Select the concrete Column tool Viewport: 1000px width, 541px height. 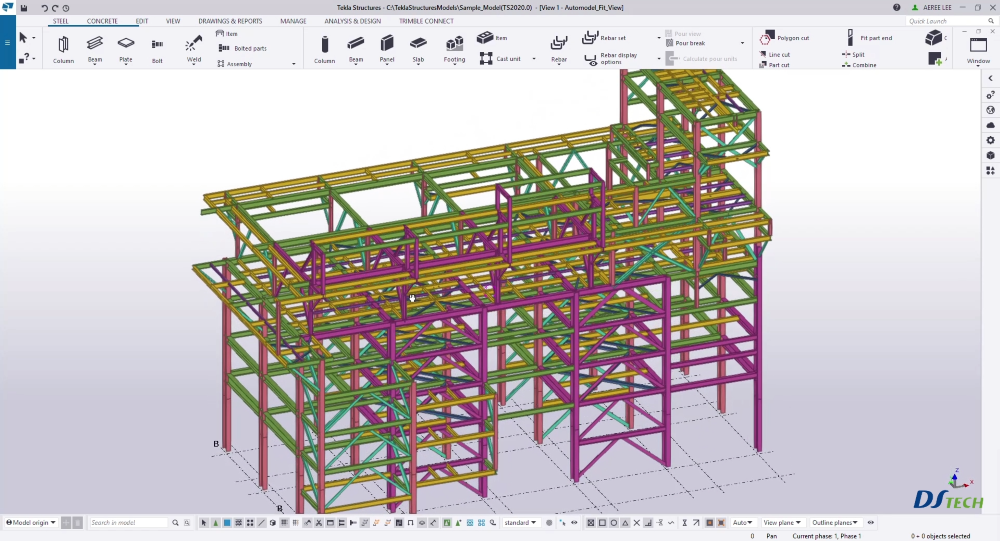324,49
